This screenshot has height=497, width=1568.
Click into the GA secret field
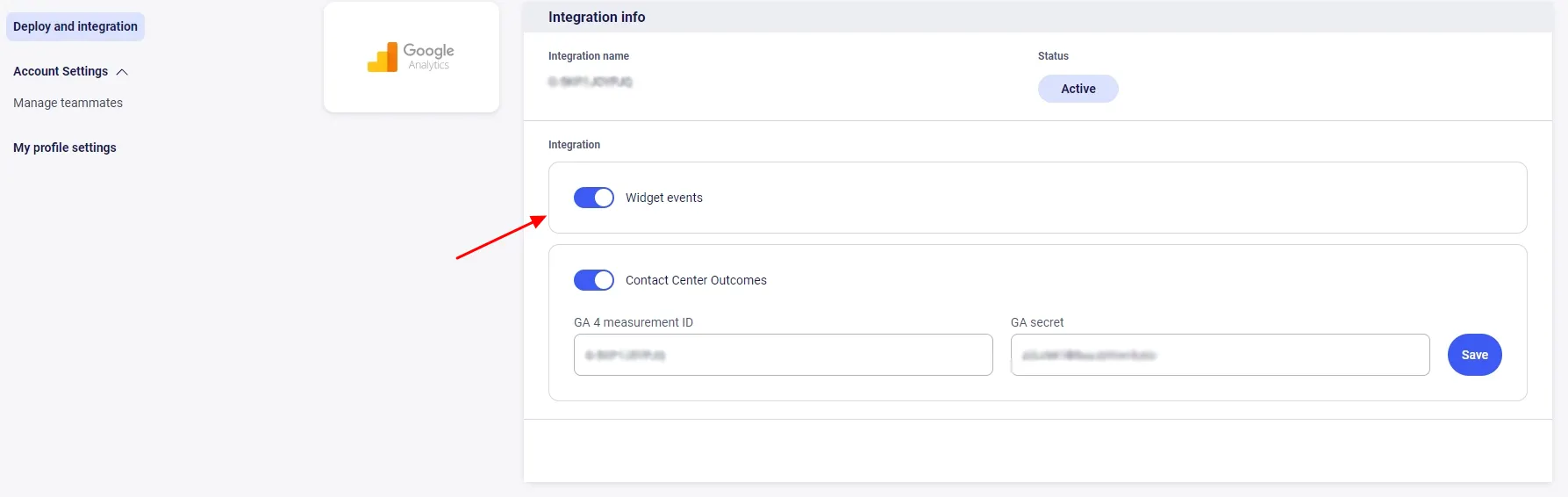point(1219,355)
